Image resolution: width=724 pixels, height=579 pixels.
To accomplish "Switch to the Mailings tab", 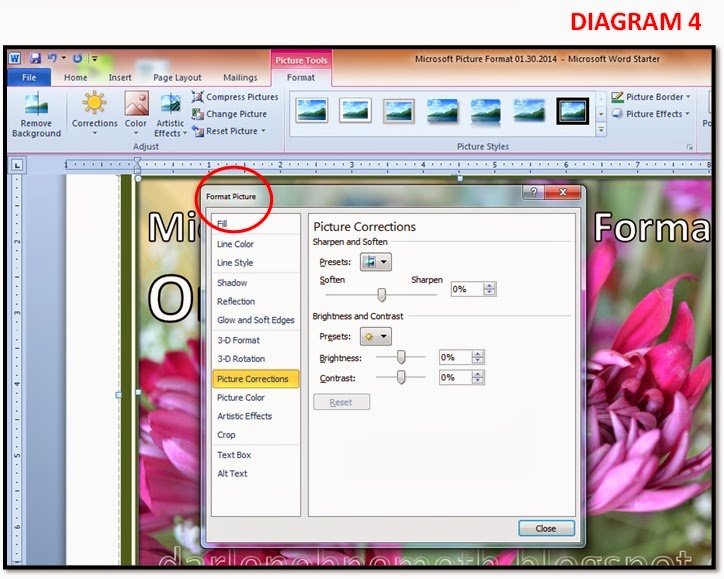I will 240,78.
